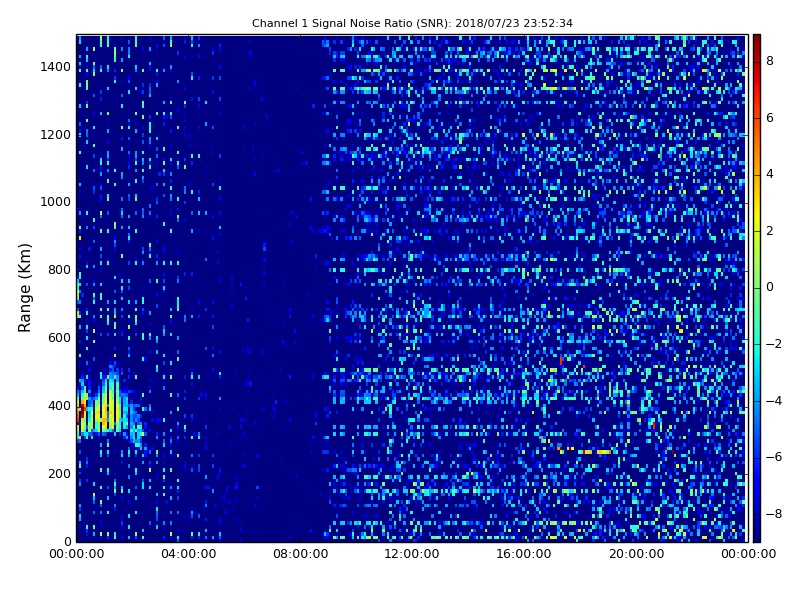This screenshot has width=800, height=600.
Task: Click the colorbar label 0
Action: click(770, 287)
